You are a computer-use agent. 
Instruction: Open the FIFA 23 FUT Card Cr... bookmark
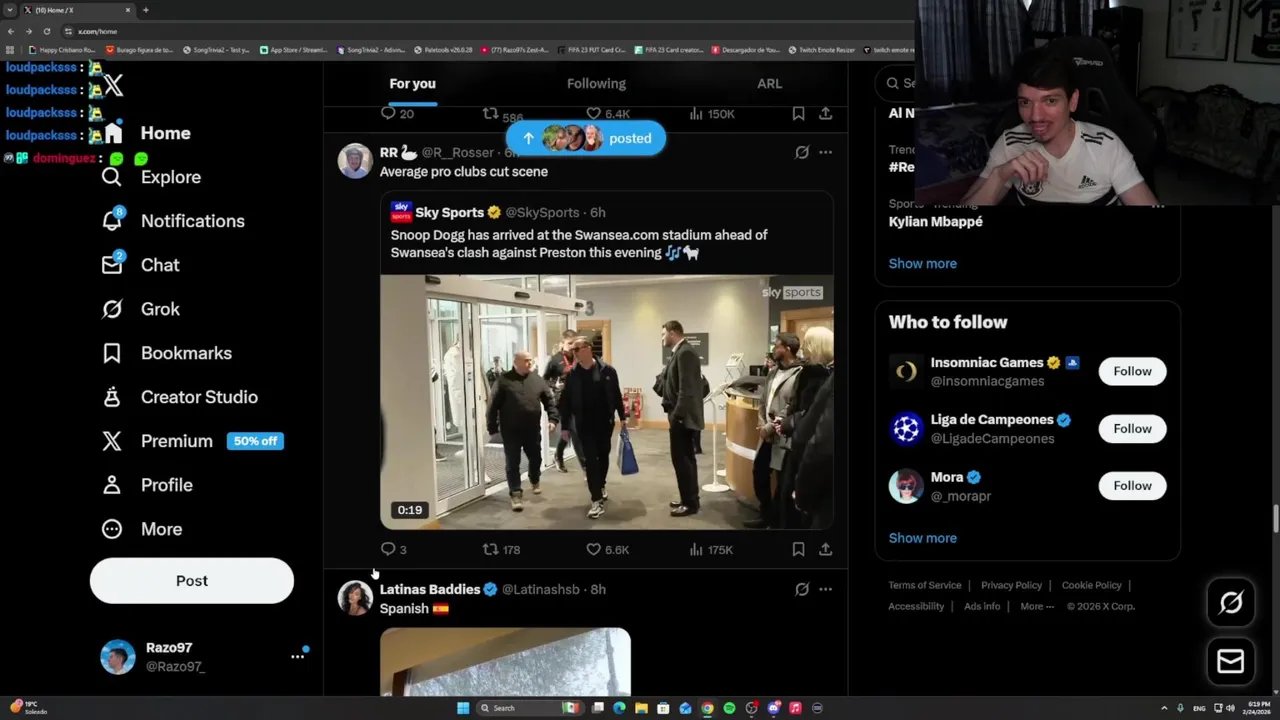click(592, 50)
